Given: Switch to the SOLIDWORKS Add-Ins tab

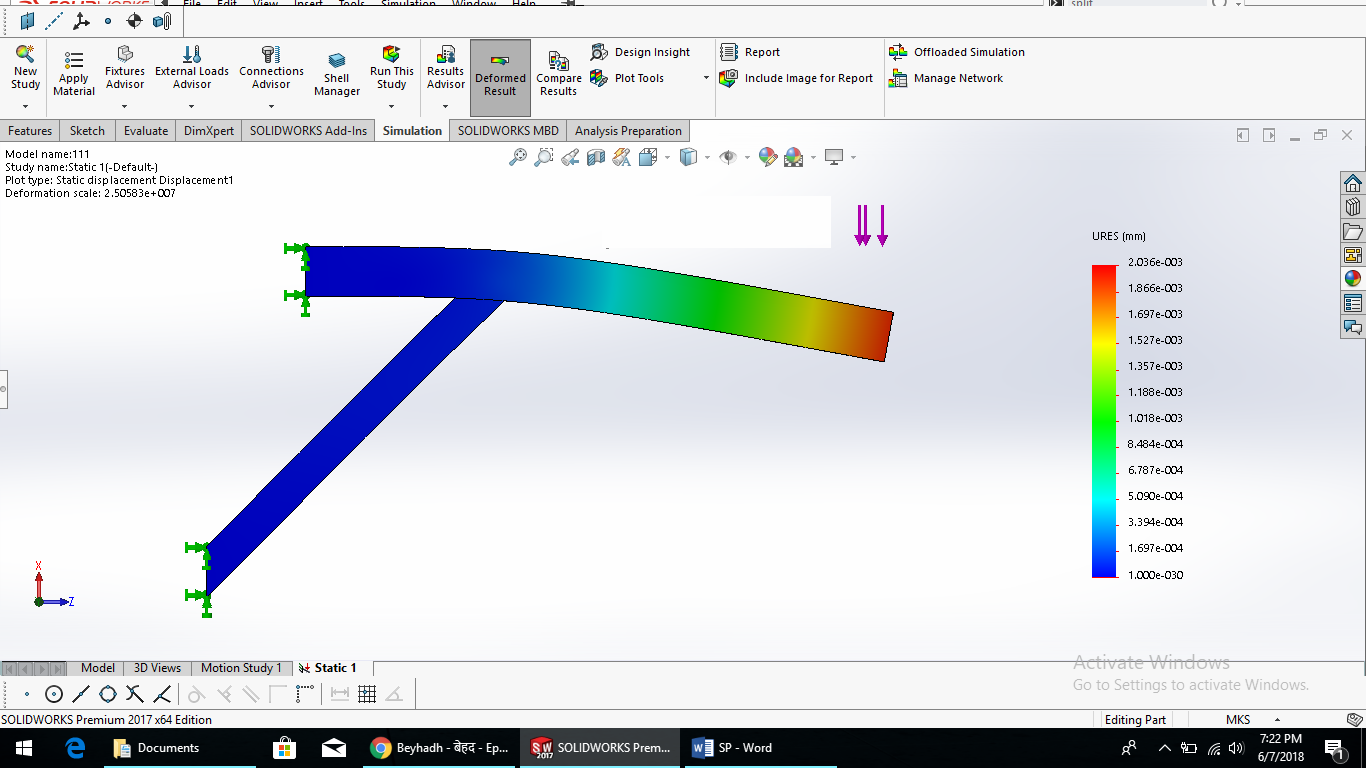Looking at the screenshot, I should [308, 131].
